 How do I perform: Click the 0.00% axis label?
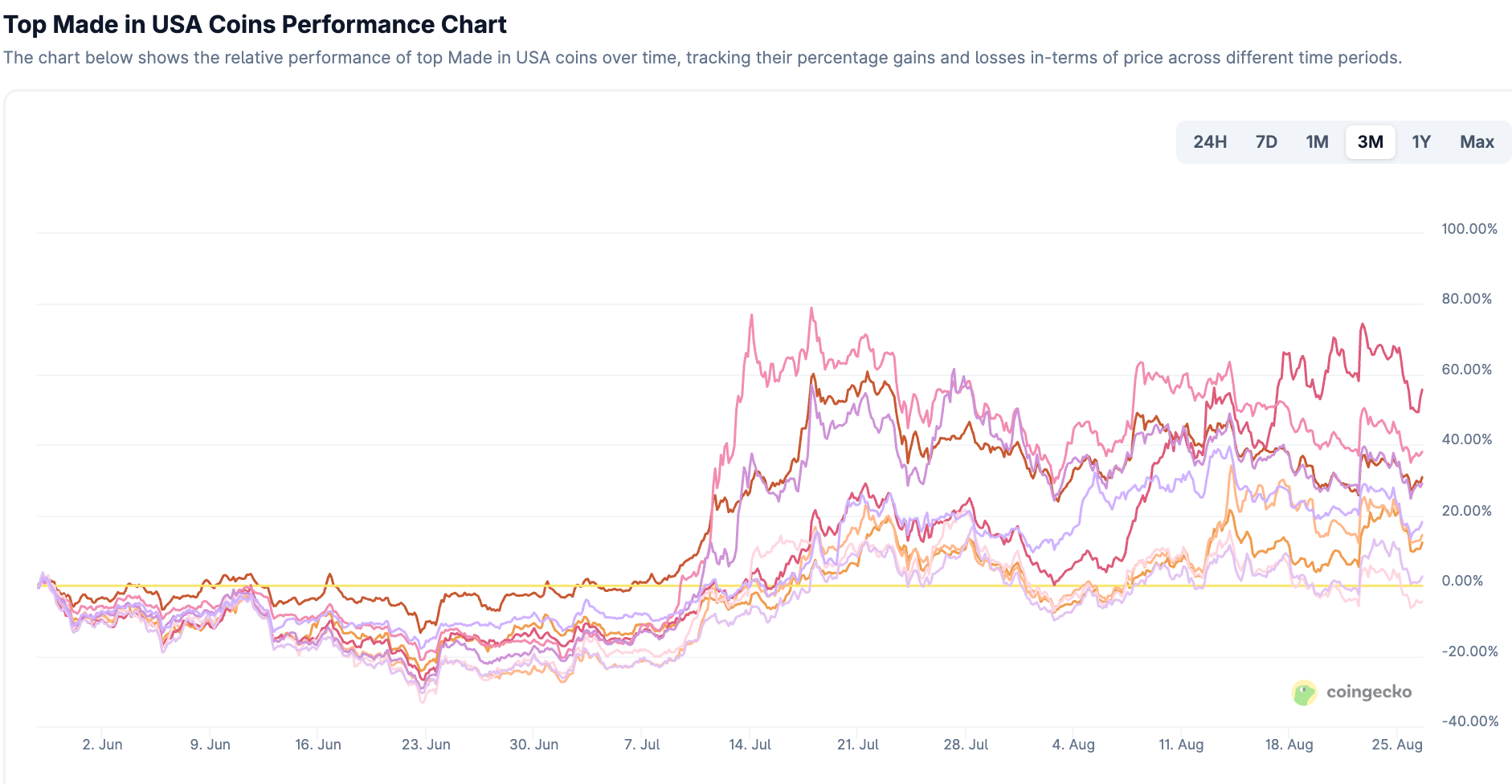click(1462, 581)
